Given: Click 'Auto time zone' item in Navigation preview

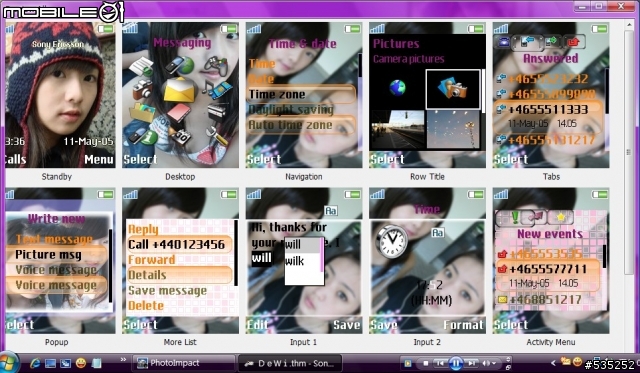Looking at the screenshot, I should pos(302,125).
